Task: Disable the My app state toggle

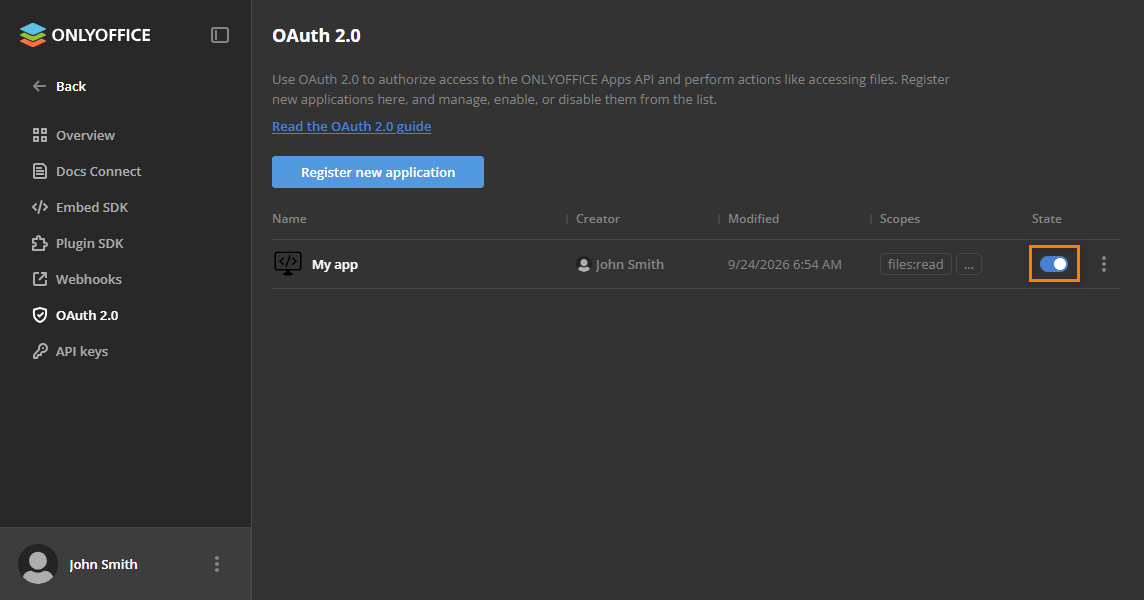Action: tap(1054, 264)
